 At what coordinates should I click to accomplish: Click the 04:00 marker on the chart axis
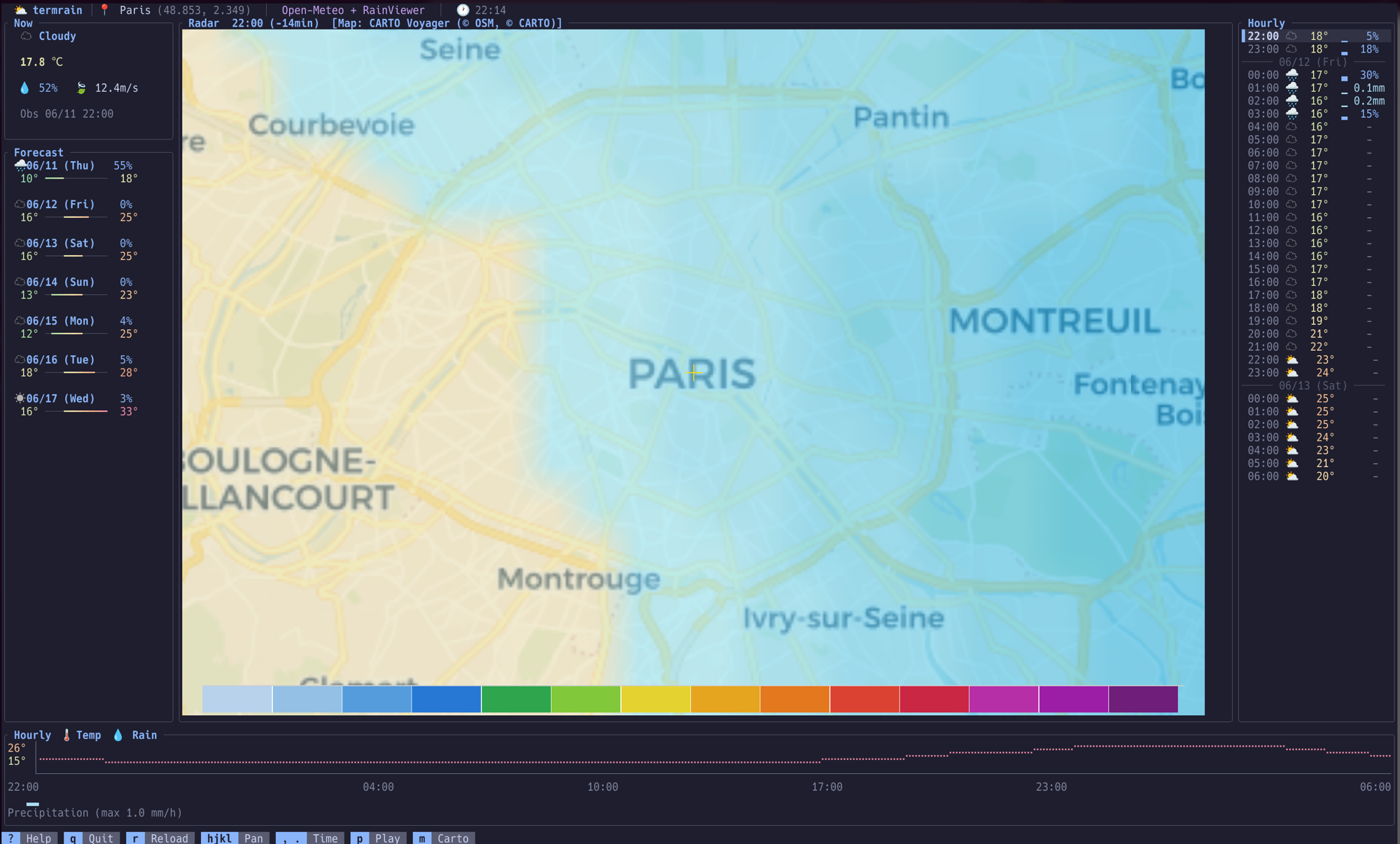tap(378, 787)
